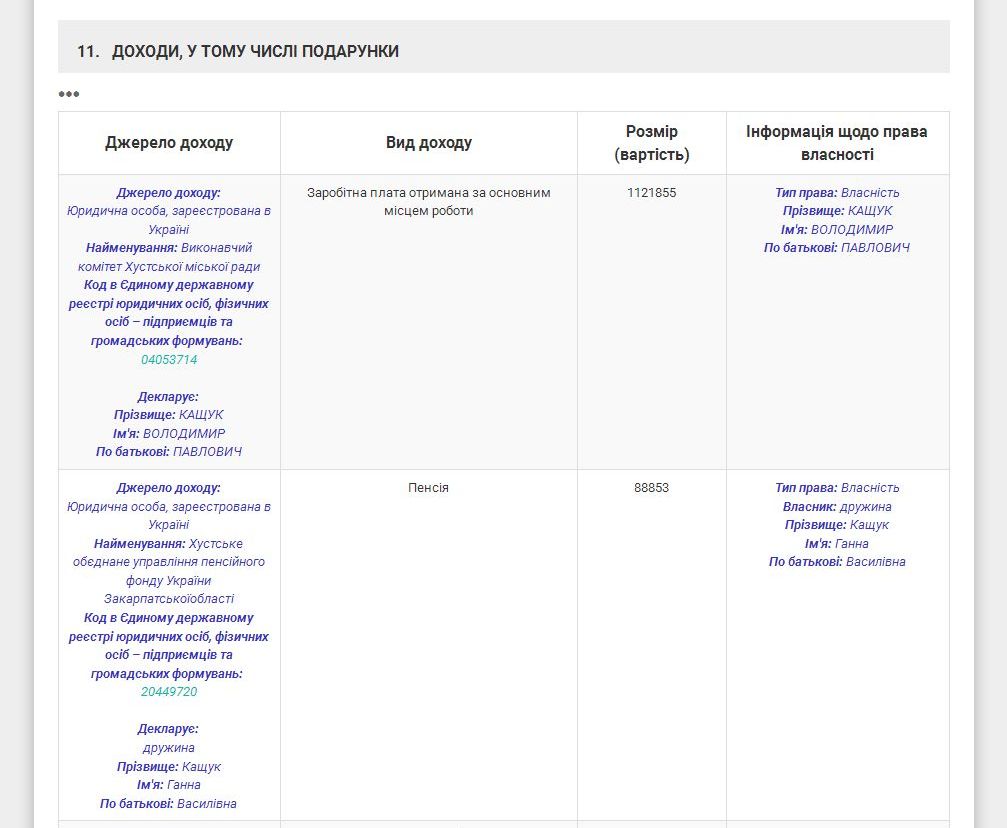Click income type 'Заробітна плата отримана за основним місцем роботи'
Image resolution: width=1007 pixels, height=828 pixels.
click(x=428, y=202)
